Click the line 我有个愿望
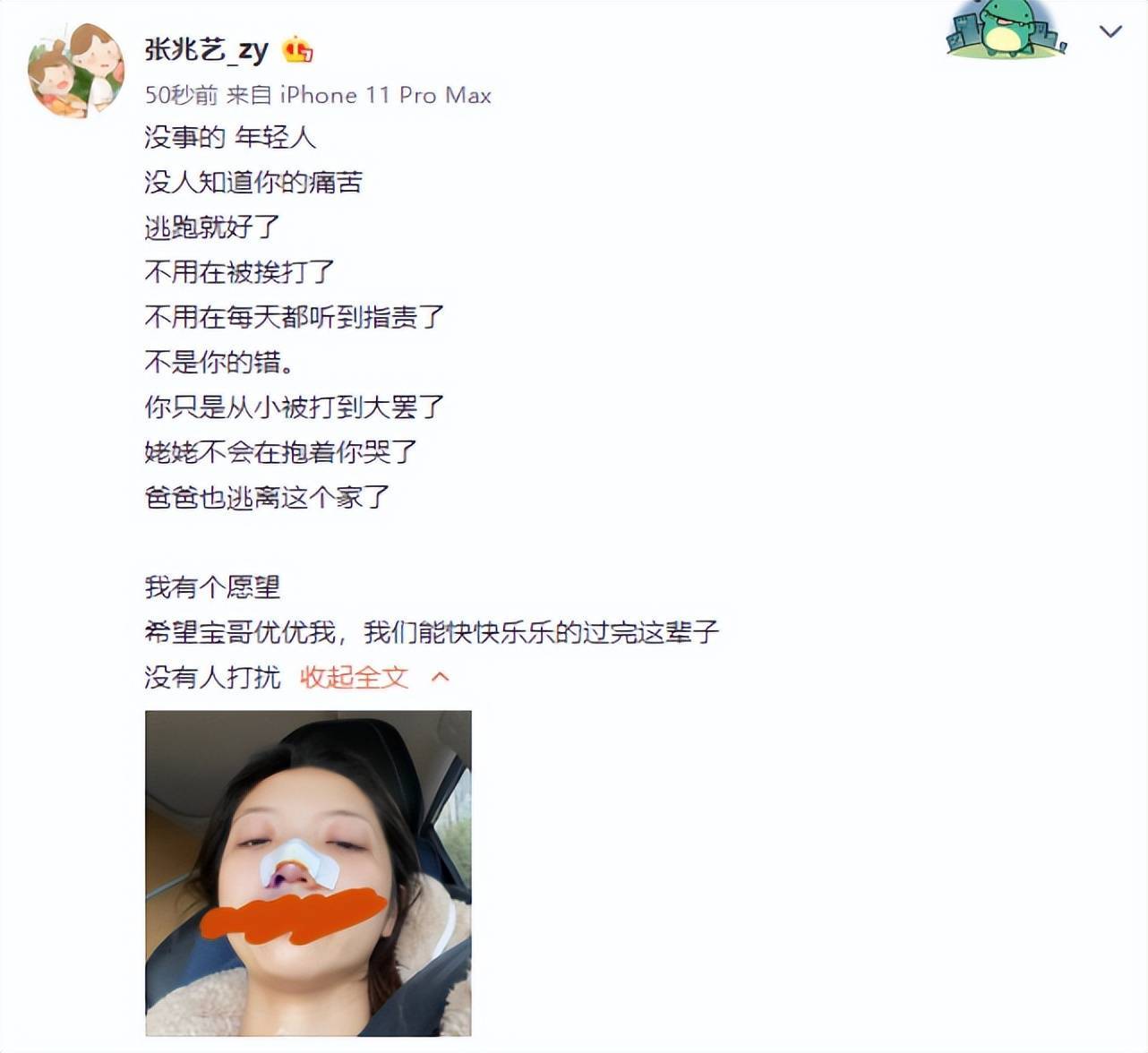The width and height of the screenshot is (1148, 1053). pyautogui.click(x=212, y=587)
